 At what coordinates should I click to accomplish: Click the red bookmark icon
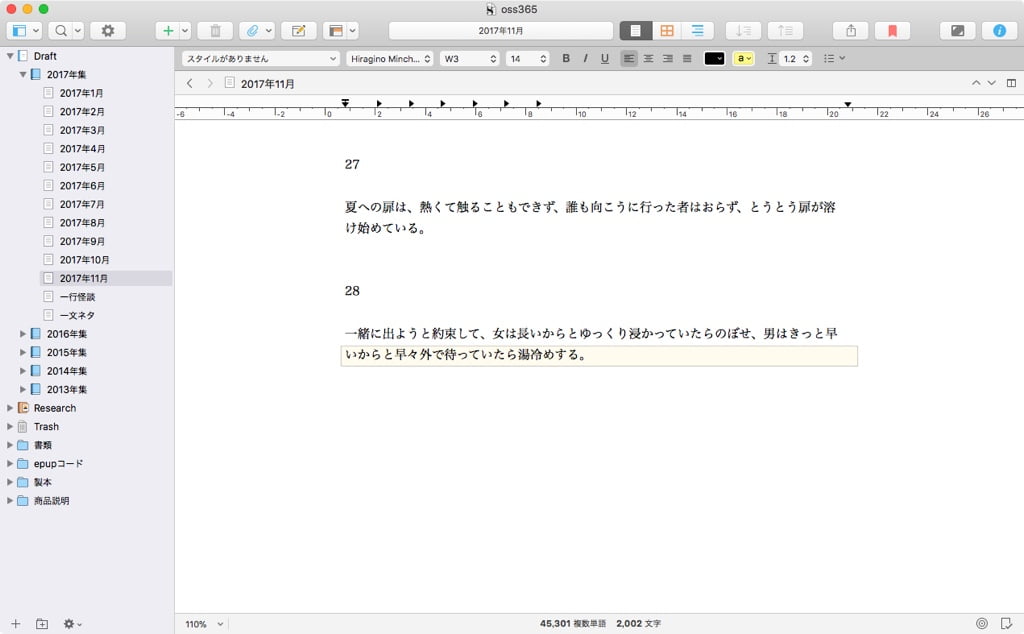tap(892, 31)
